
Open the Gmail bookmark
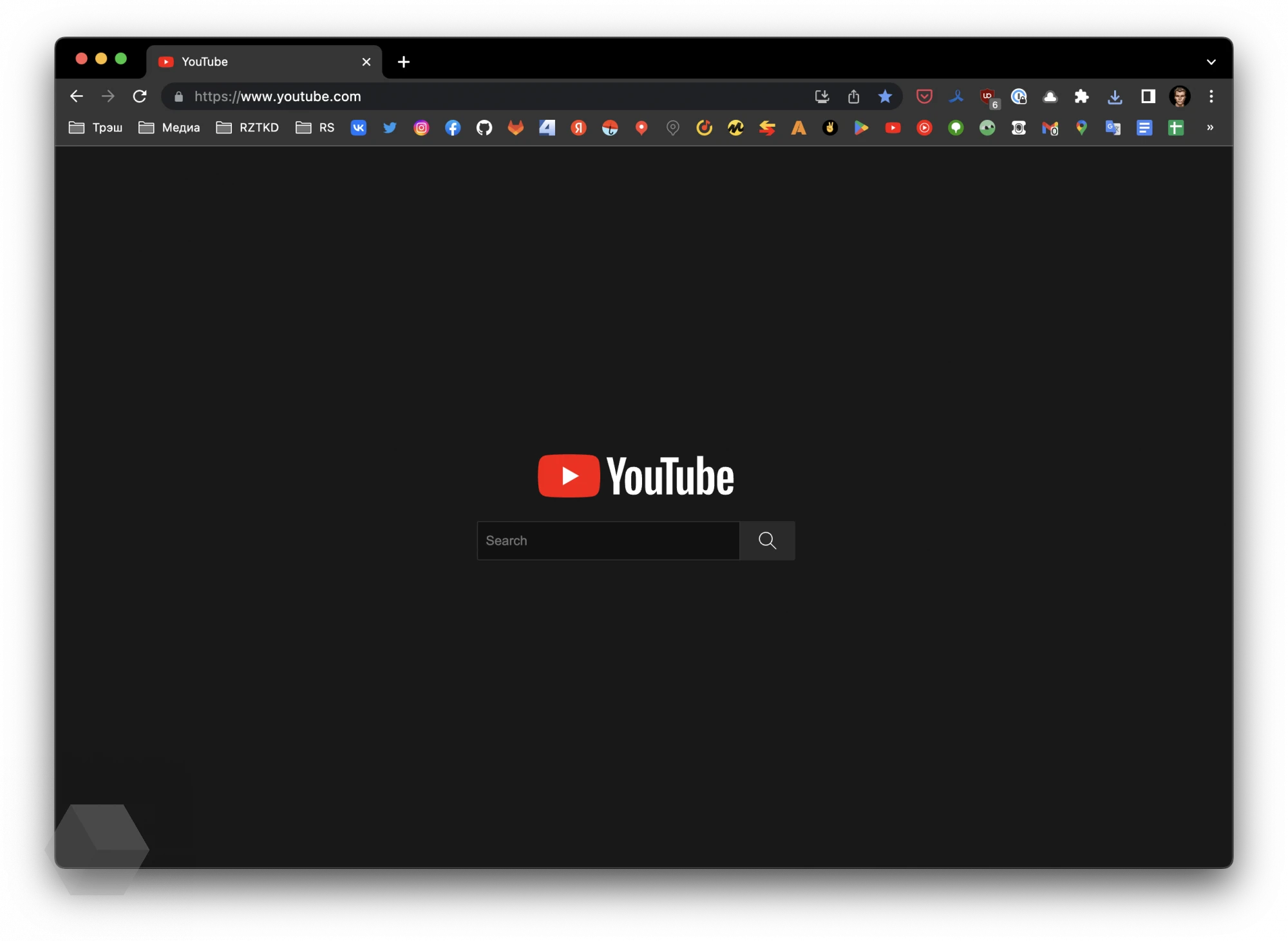tap(1050, 128)
